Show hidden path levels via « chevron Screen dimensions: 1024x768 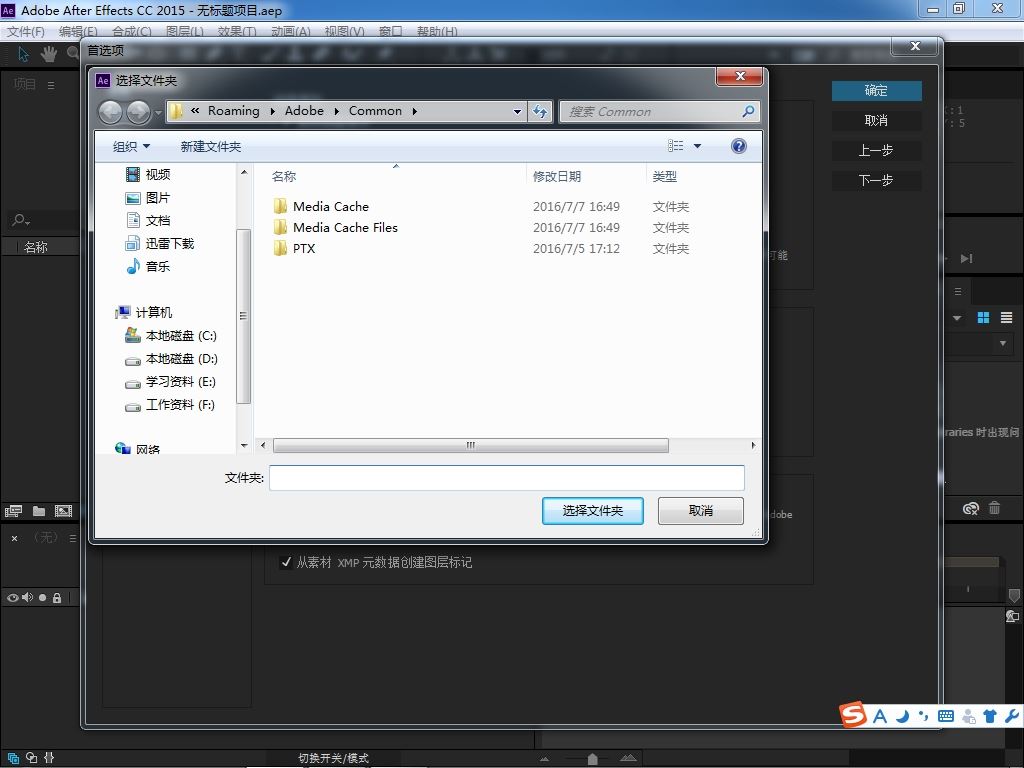click(195, 111)
